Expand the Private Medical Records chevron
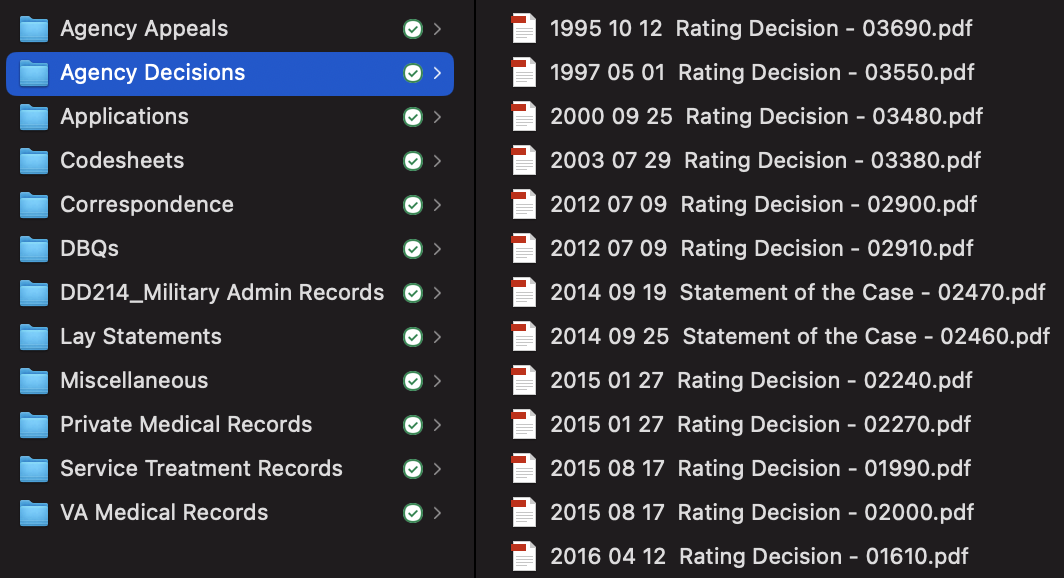 (438, 425)
